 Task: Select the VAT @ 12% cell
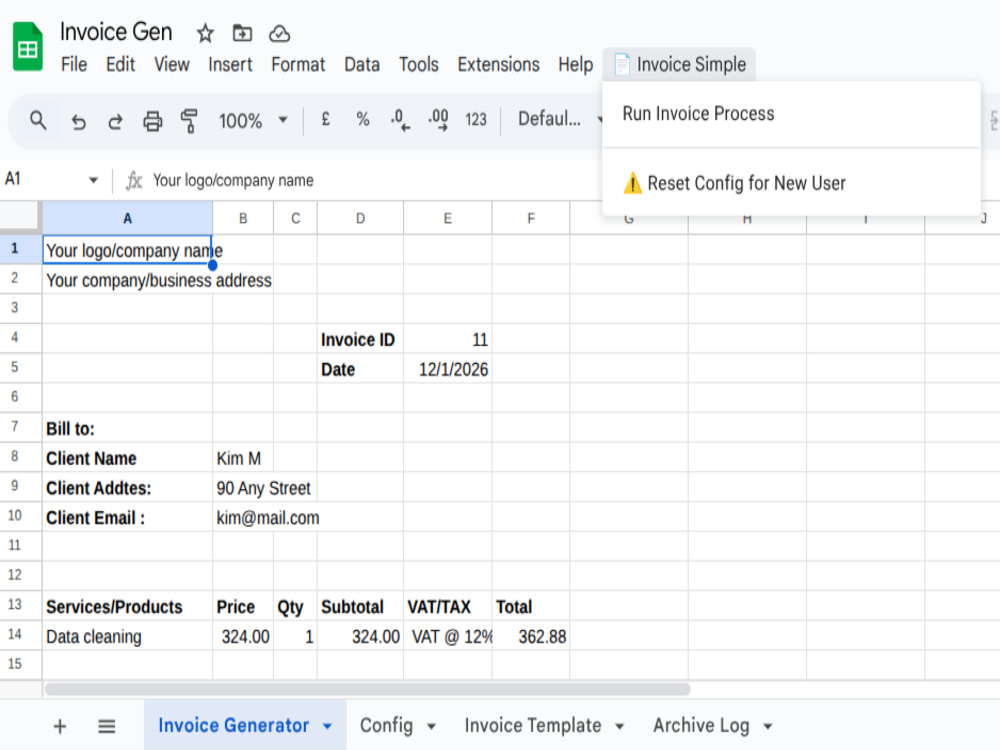(x=448, y=636)
